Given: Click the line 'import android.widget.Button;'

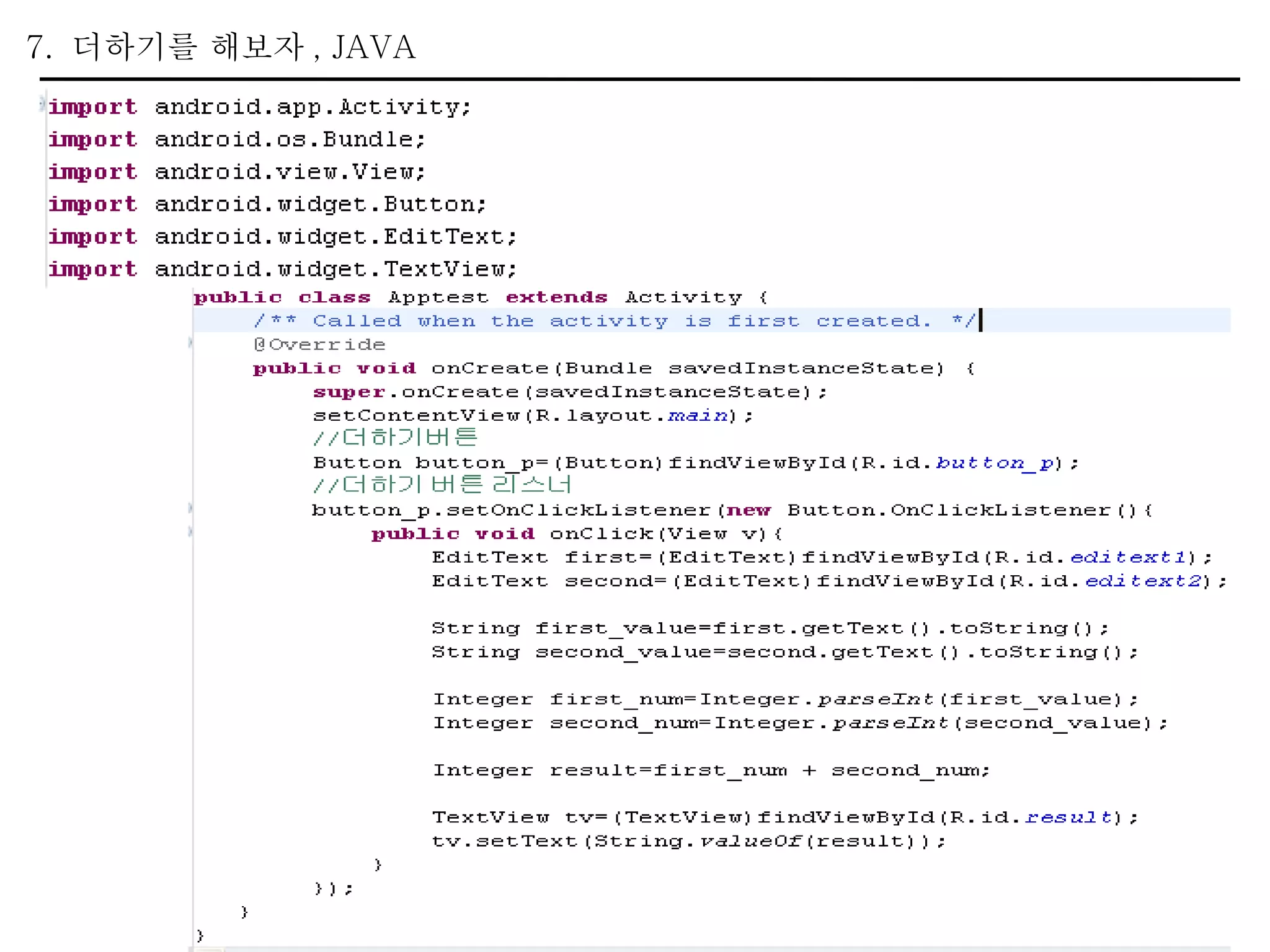Looking at the screenshot, I should [267, 204].
